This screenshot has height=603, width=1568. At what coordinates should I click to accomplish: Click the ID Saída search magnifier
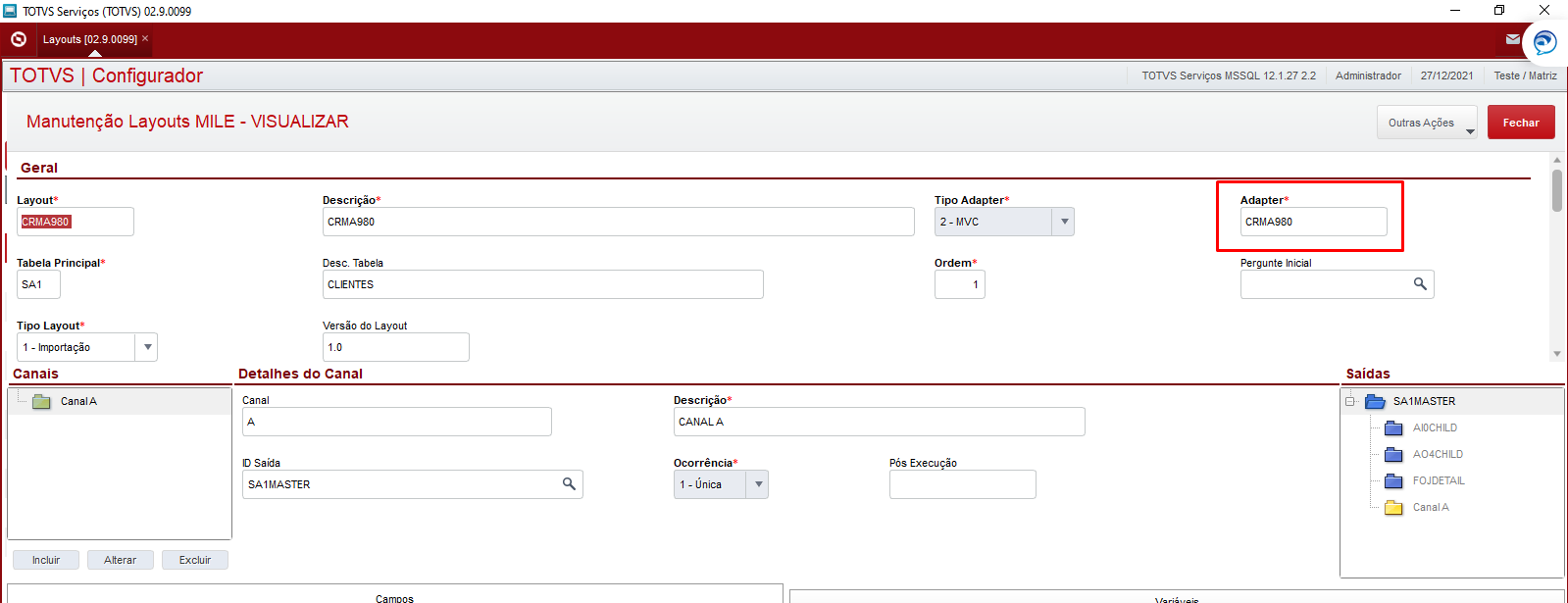pyautogui.click(x=569, y=484)
